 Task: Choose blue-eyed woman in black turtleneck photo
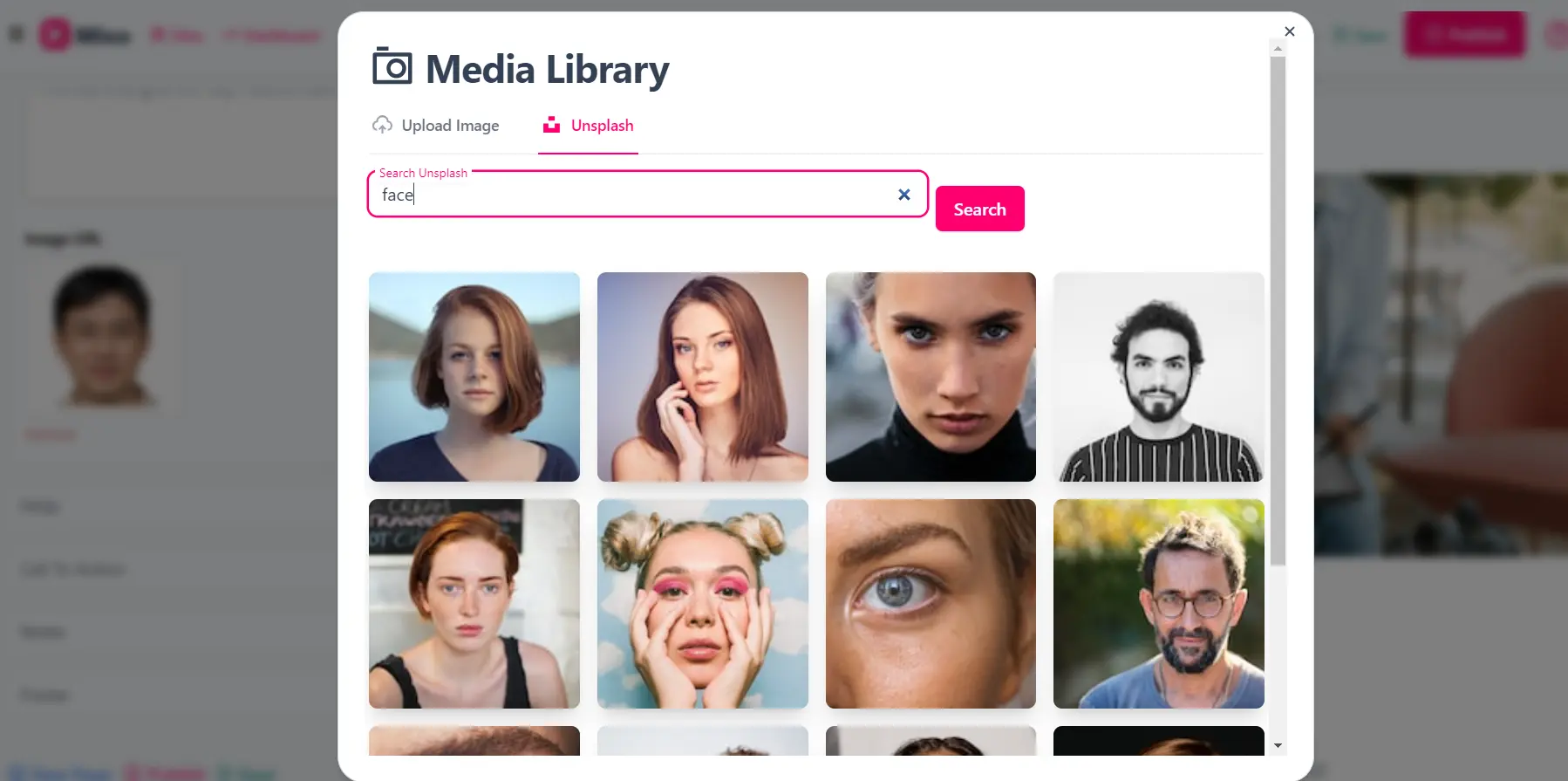(x=931, y=377)
